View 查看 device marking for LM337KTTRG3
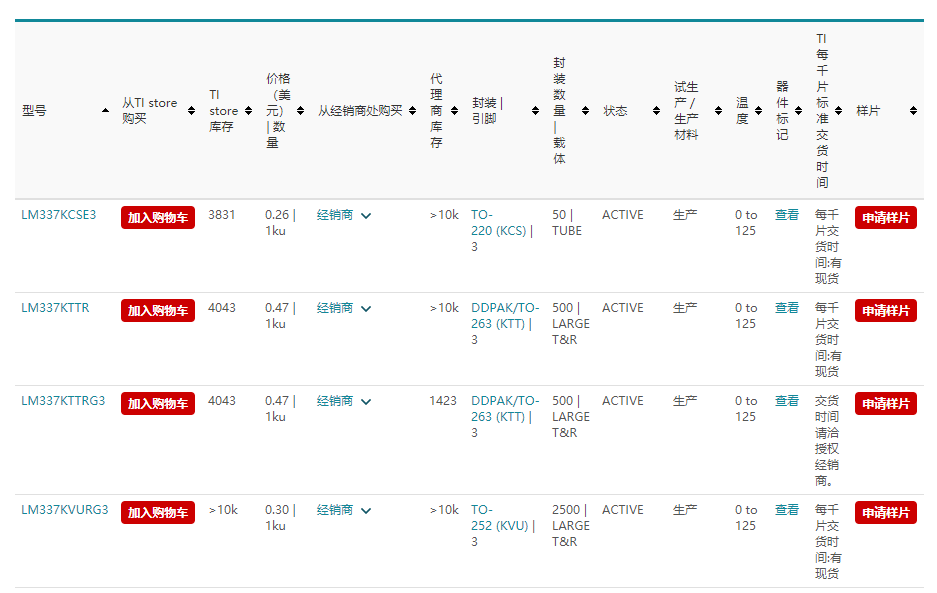 point(786,401)
